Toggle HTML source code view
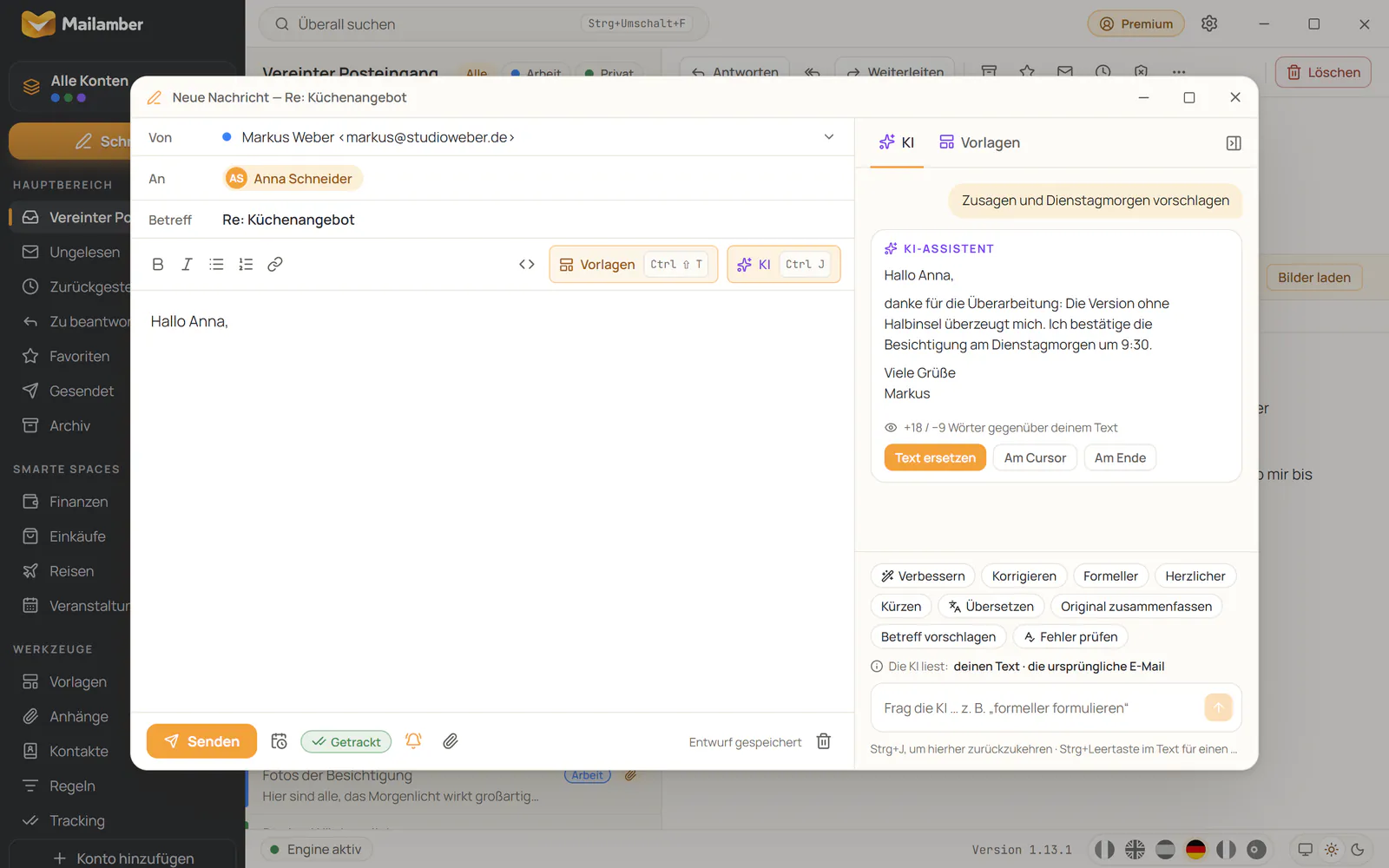 pyautogui.click(x=527, y=265)
